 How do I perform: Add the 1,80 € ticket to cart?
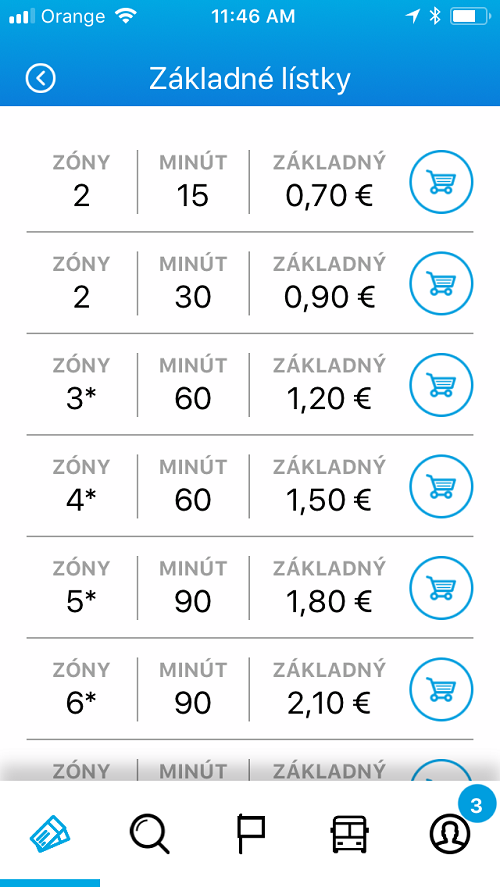coord(441,587)
